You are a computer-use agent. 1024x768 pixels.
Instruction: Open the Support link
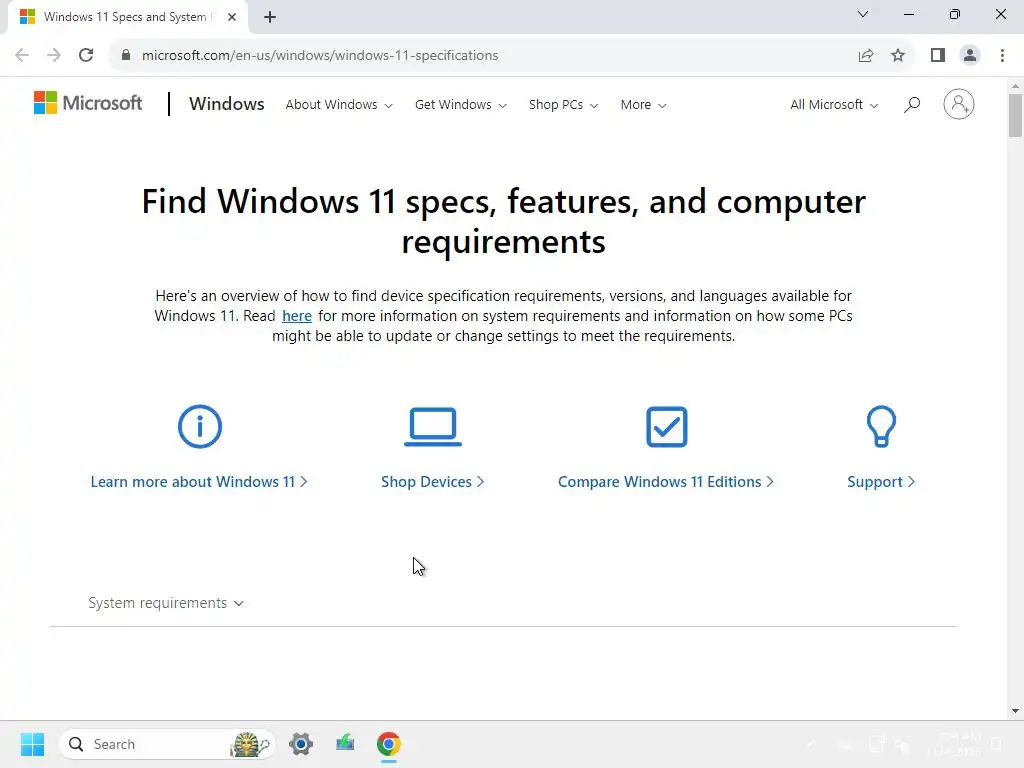tap(881, 482)
